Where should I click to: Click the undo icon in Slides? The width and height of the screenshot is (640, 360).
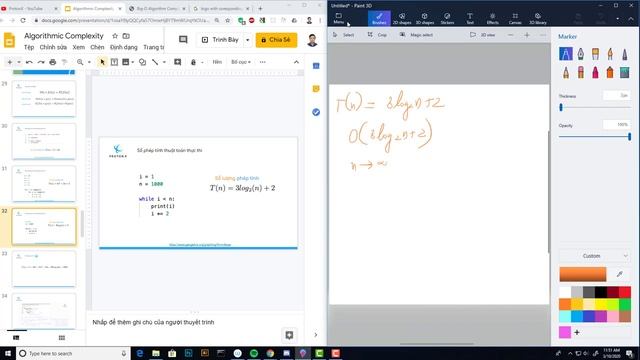pos(29,62)
